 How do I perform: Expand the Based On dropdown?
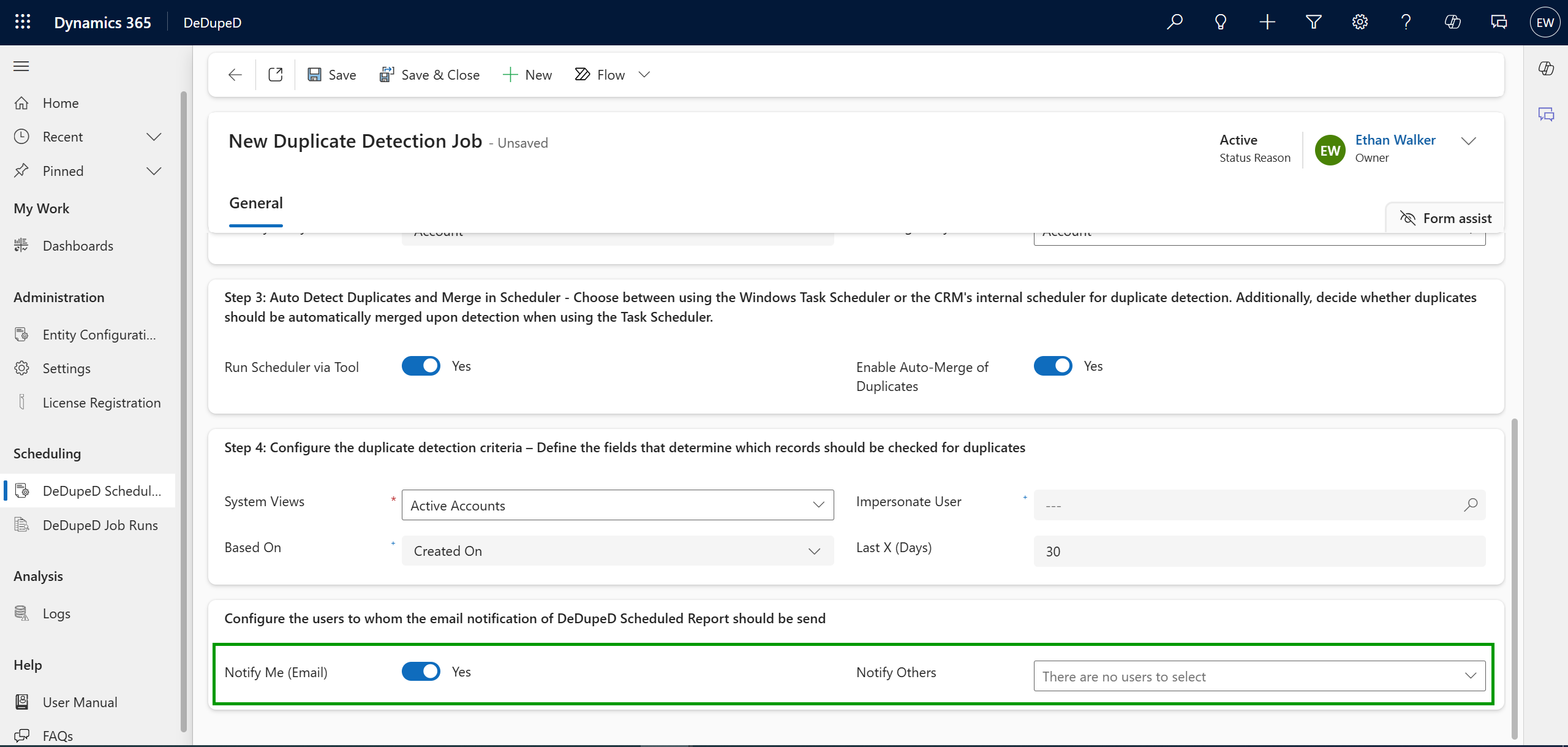[617, 551]
